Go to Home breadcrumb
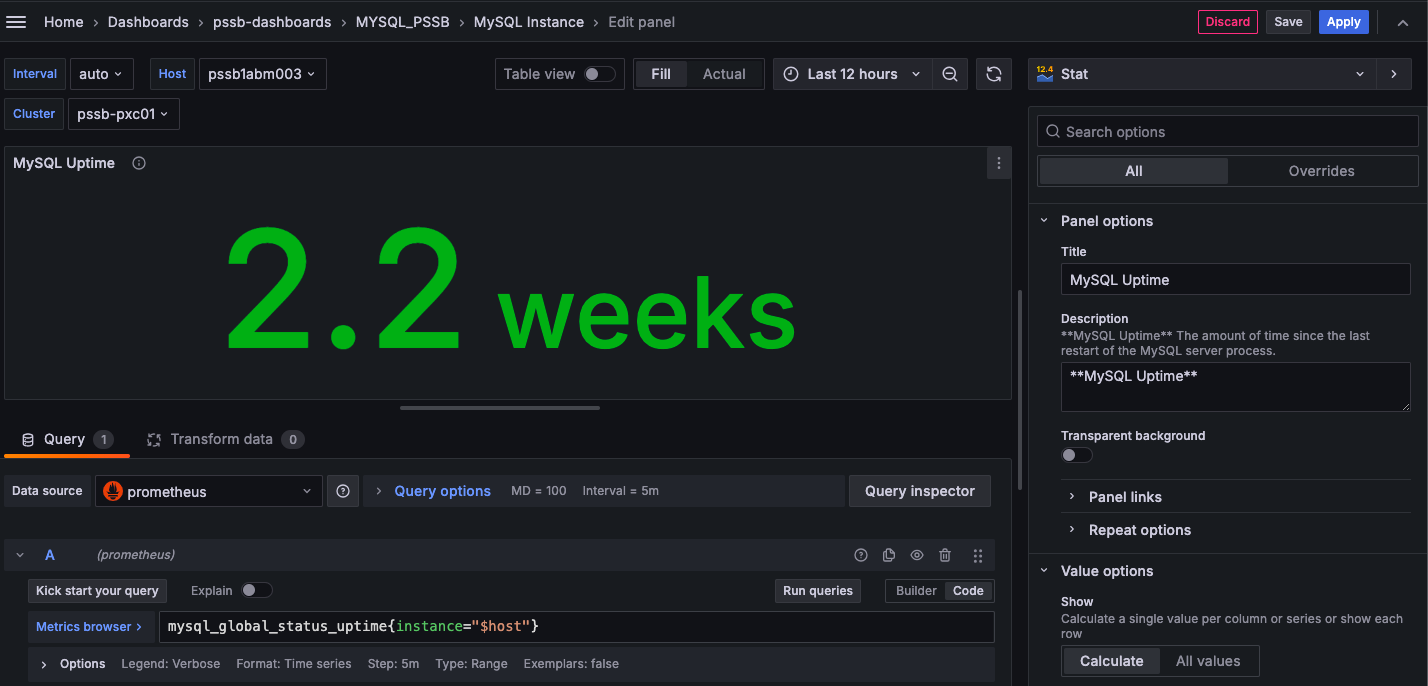The width and height of the screenshot is (1428, 686). [x=64, y=22]
